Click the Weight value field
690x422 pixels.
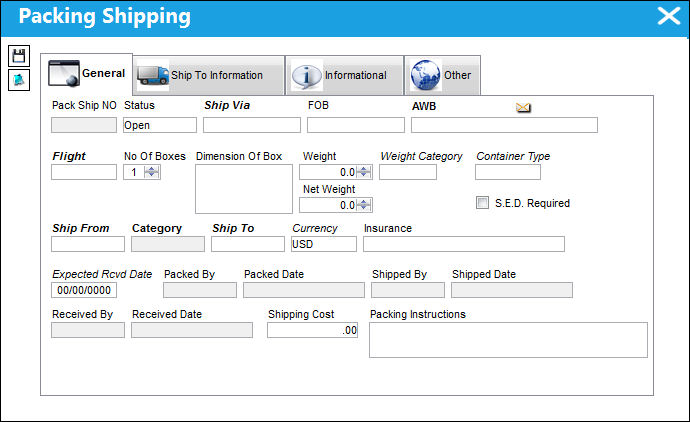[x=328, y=172]
